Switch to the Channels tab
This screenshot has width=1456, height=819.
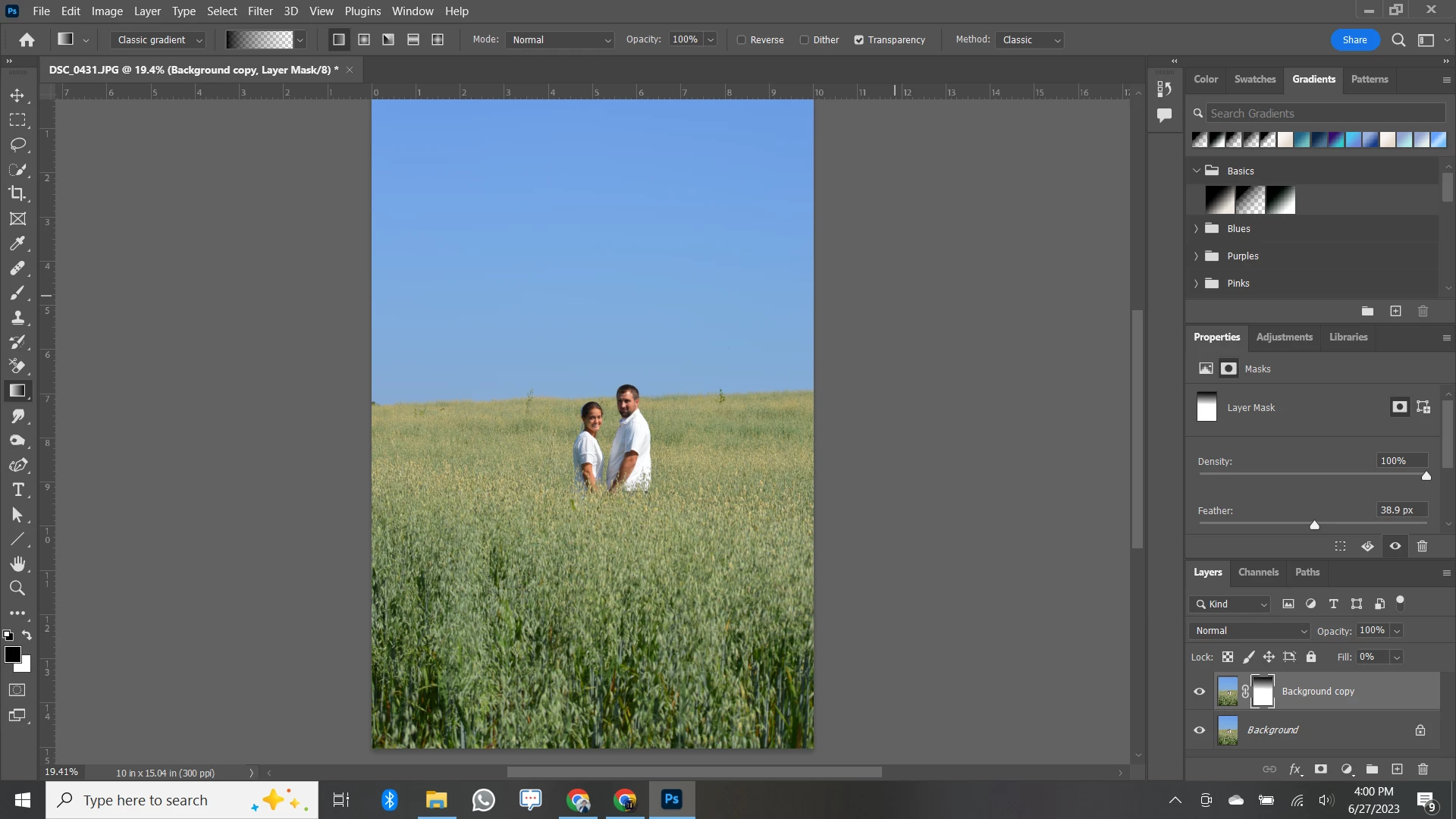point(1258,572)
